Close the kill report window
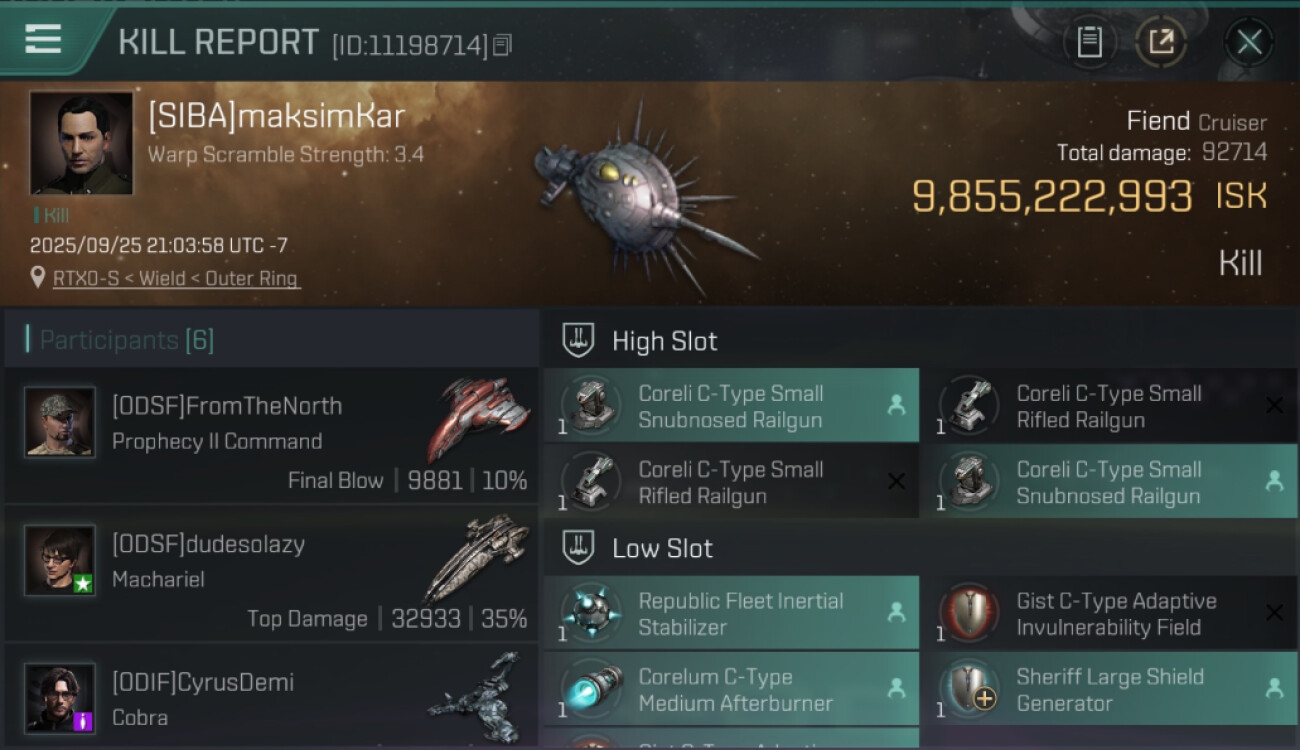1300x750 pixels. point(1249,42)
